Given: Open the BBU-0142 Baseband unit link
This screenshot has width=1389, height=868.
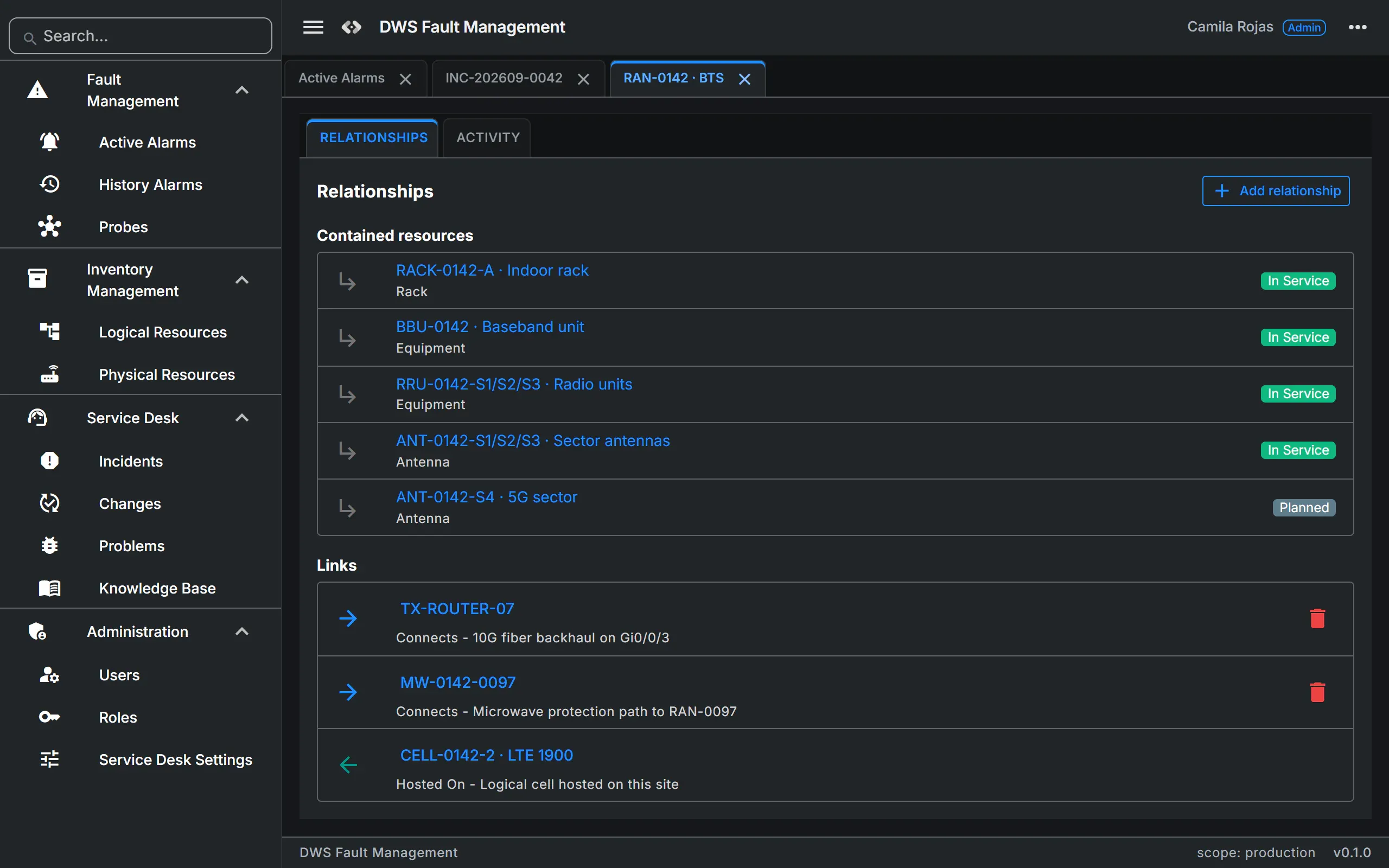Looking at the screenshot, I should point(489,327).
